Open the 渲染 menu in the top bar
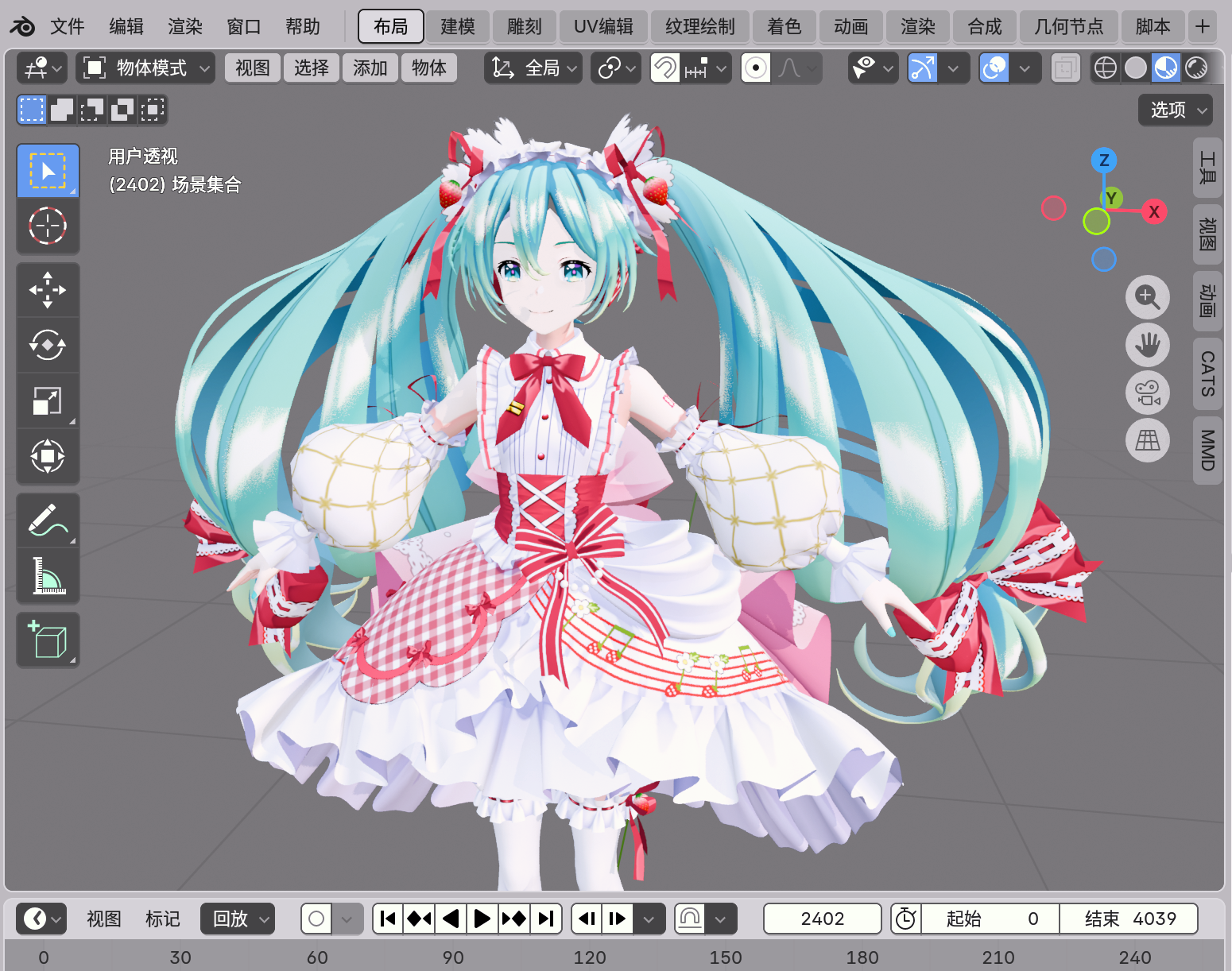This screenshot has width=1232, height=971. tap(185, 26)
